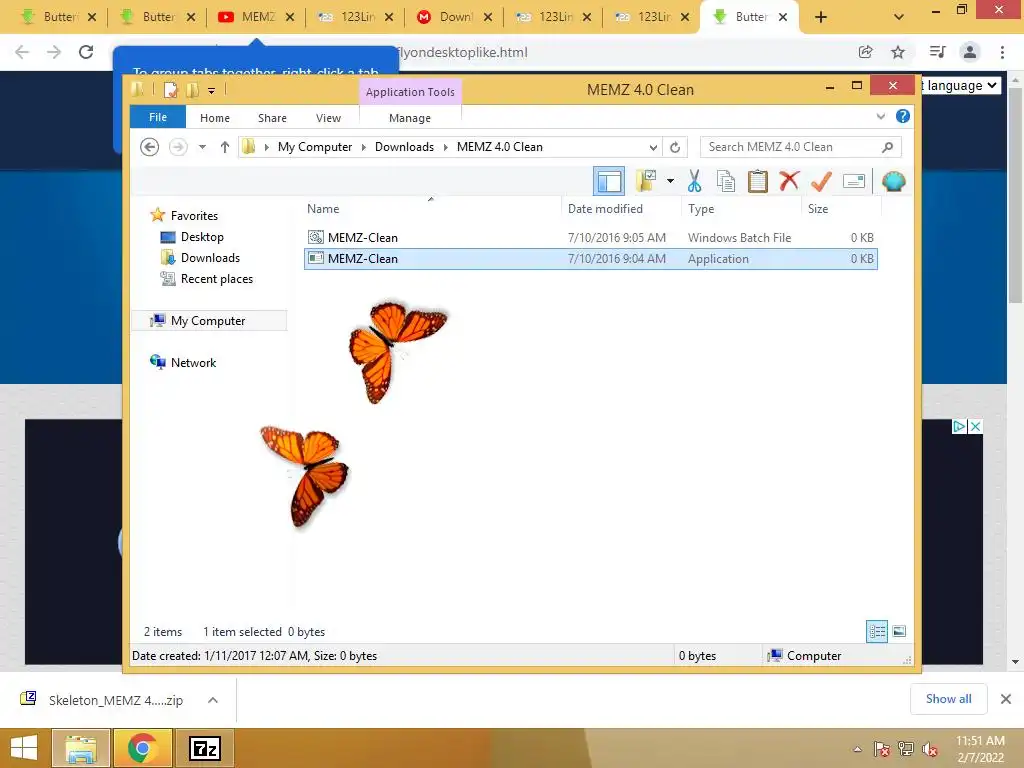The image size is (1024, 768).
Task: Open Explorer Help question mark
Action: [x=903, y=116]
